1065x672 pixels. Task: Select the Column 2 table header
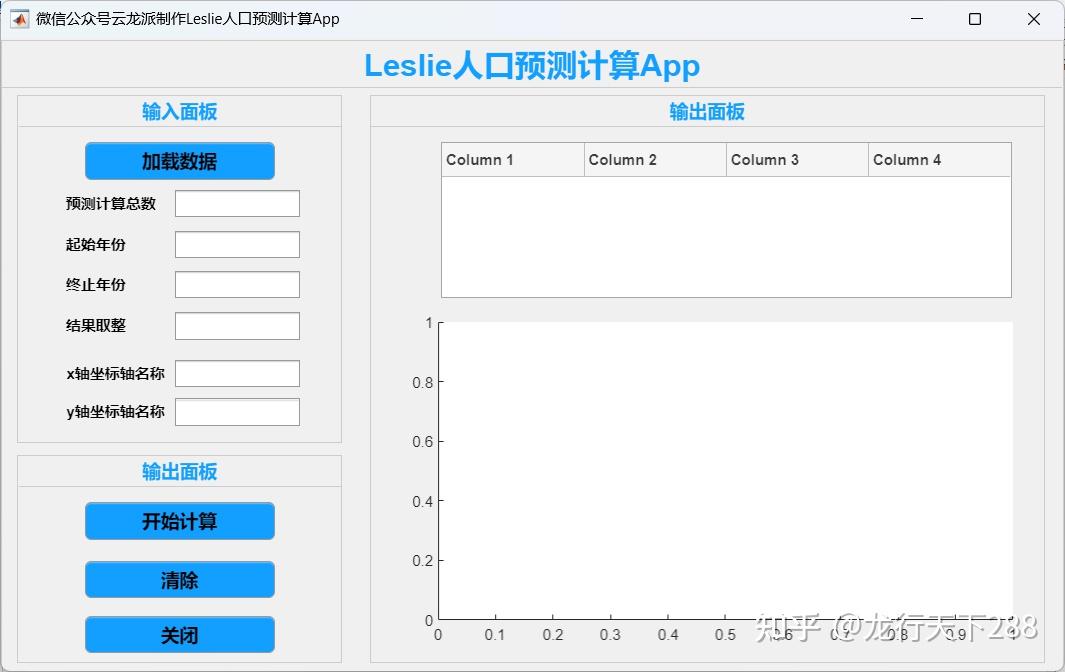click(655, 159)
